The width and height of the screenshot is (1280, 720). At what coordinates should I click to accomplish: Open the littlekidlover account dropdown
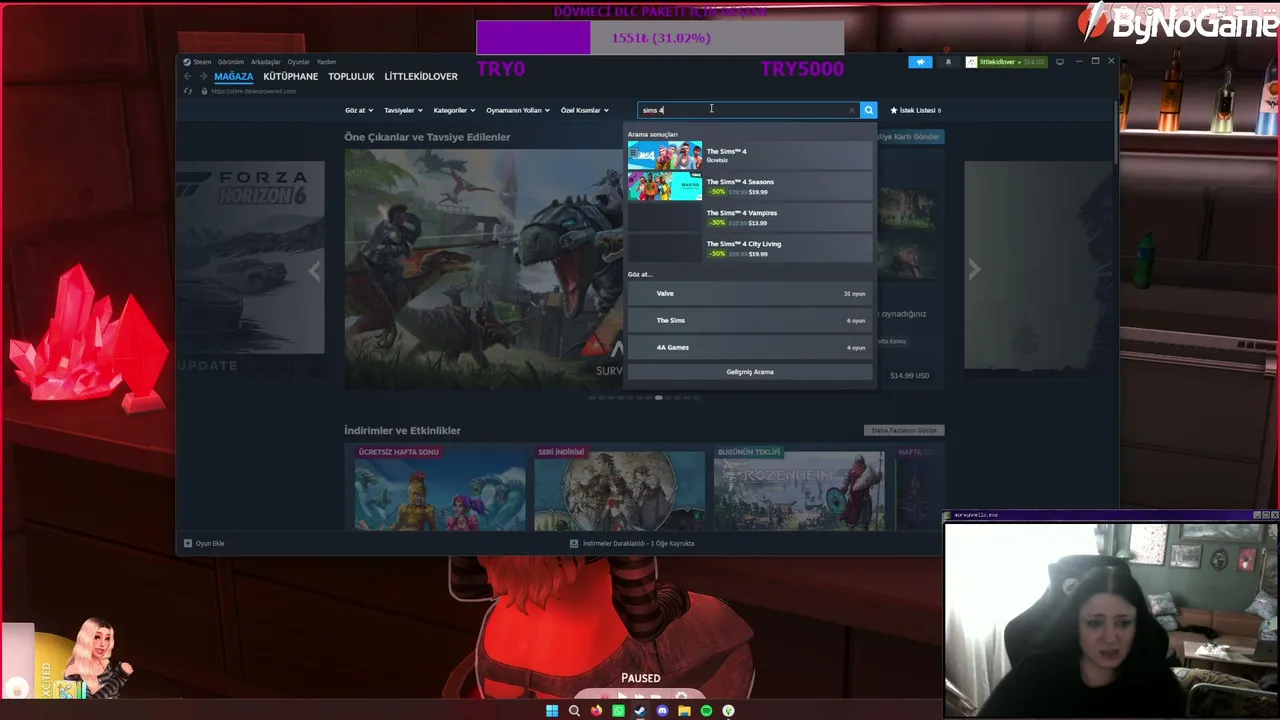pyautogui.click(x=1005, y=62)
